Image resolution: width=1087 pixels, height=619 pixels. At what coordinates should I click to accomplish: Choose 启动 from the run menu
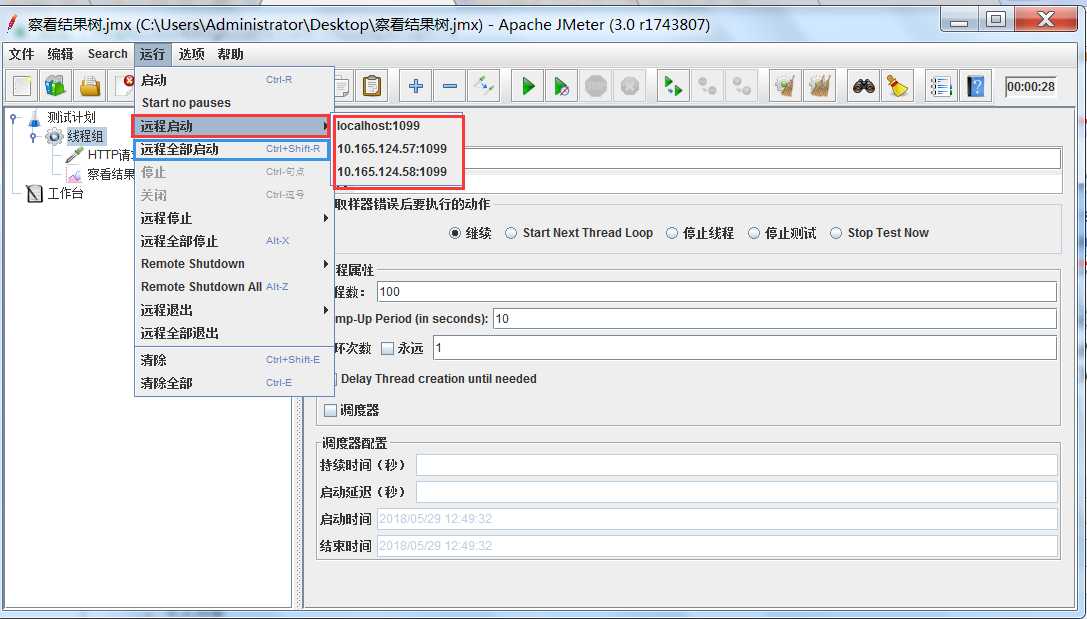tap(234, 80)
